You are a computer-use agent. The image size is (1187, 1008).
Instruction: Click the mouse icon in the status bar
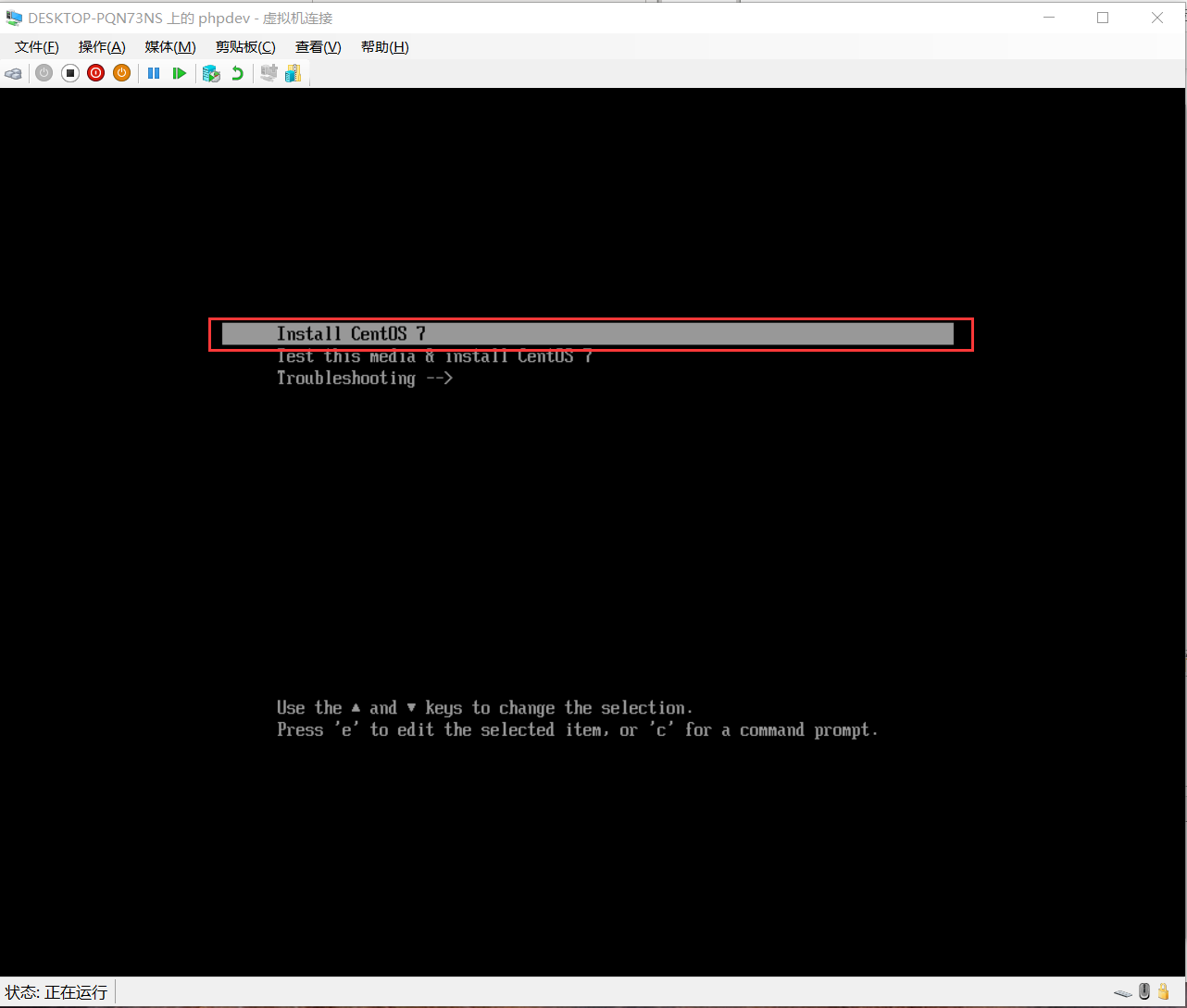1144,991
